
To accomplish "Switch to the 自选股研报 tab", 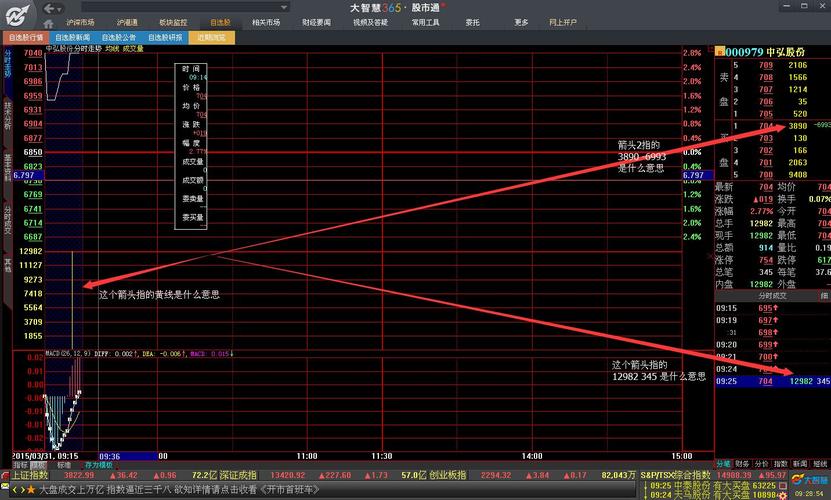I will pos(165,38).
